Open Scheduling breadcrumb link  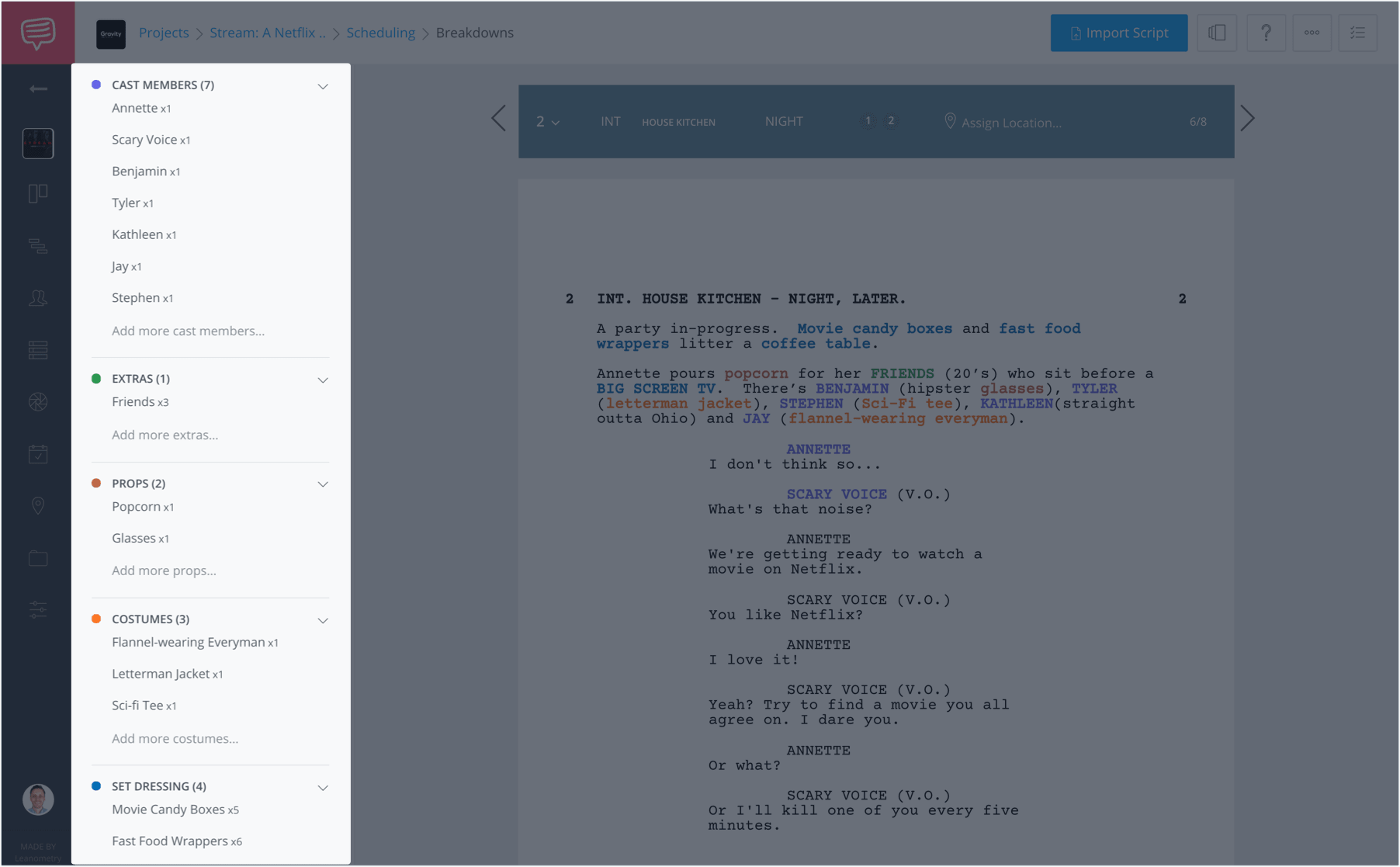coord(380,33)
